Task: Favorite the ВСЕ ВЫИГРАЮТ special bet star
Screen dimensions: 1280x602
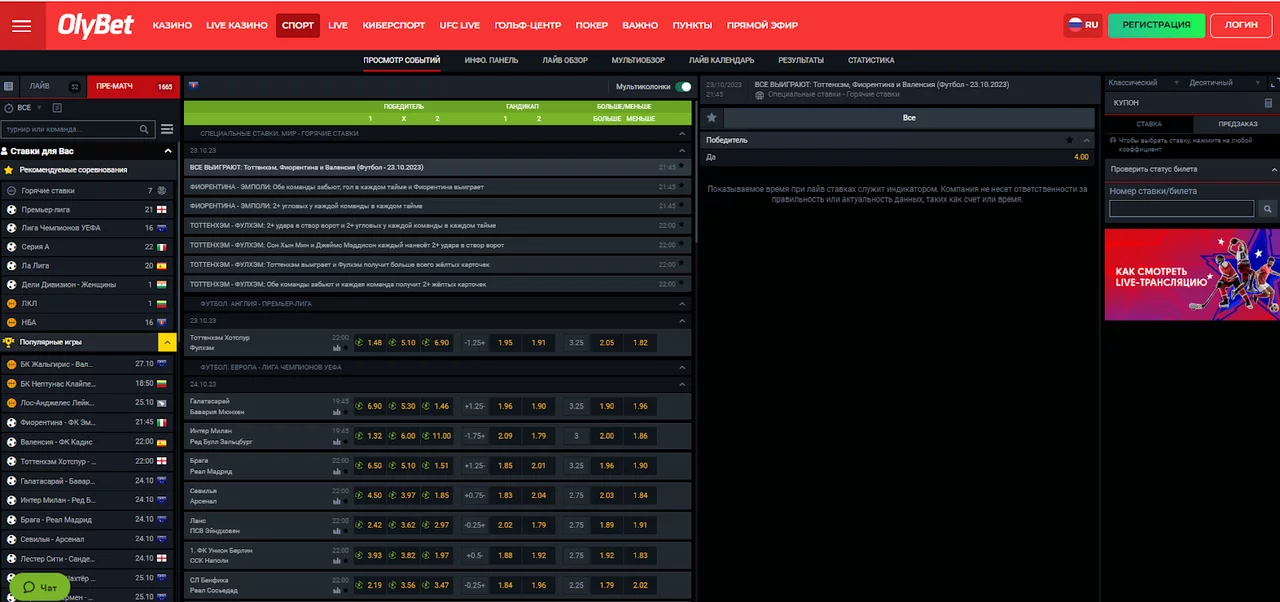Action: tap(682, 164)
